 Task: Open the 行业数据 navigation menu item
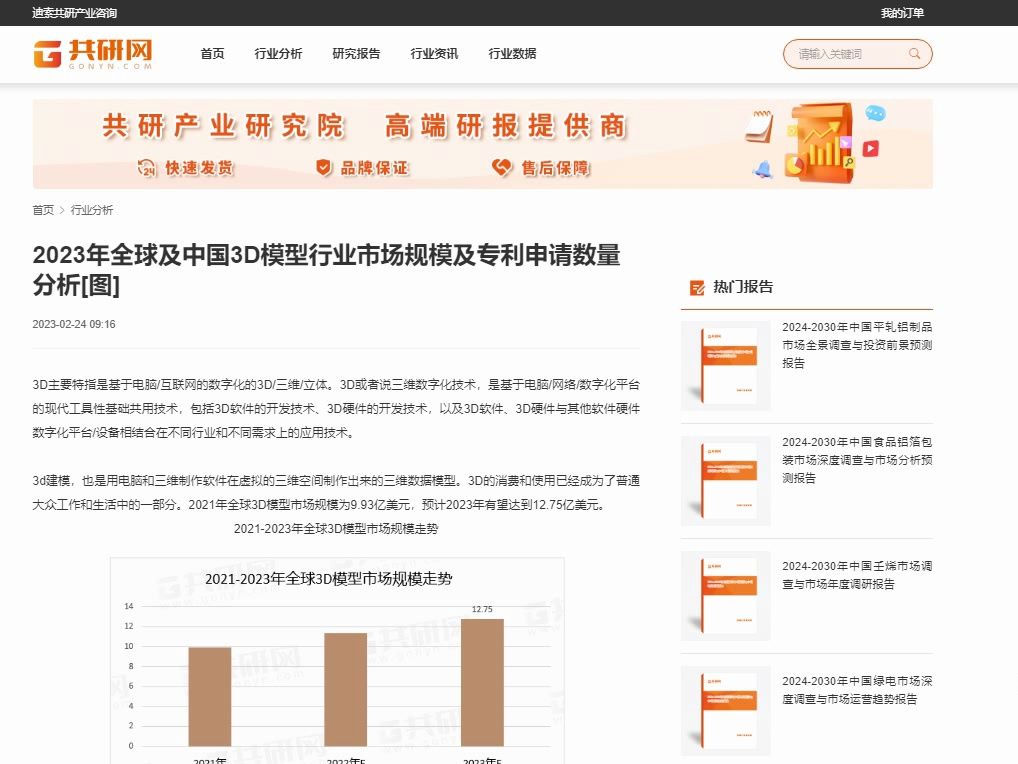(511, 54)
